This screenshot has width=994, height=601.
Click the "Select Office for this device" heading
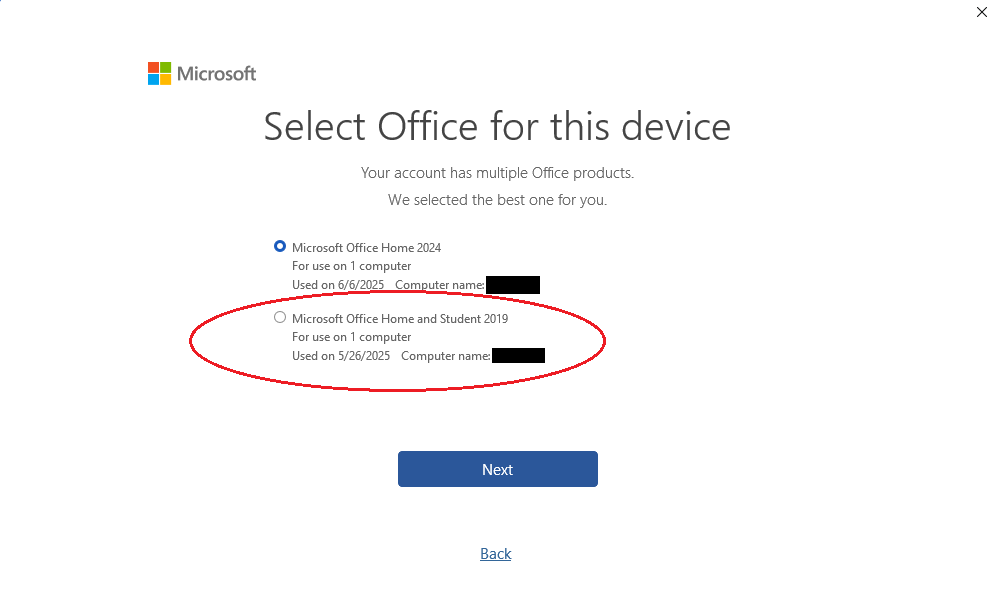pyautogui.click(x=497, y=126)
